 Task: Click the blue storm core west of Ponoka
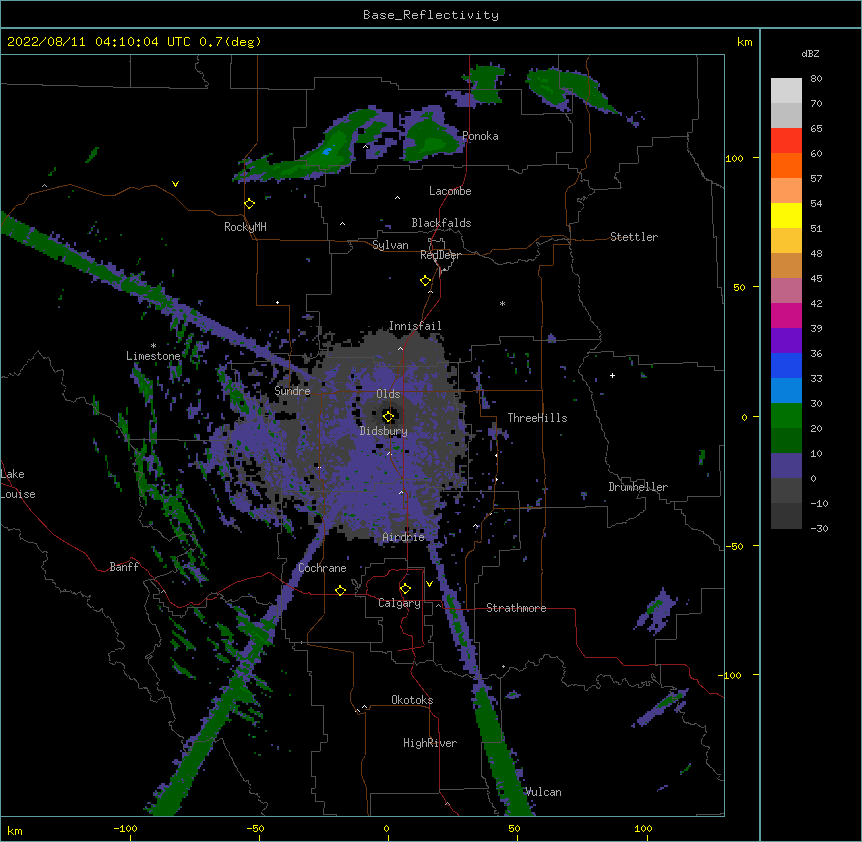327,151
